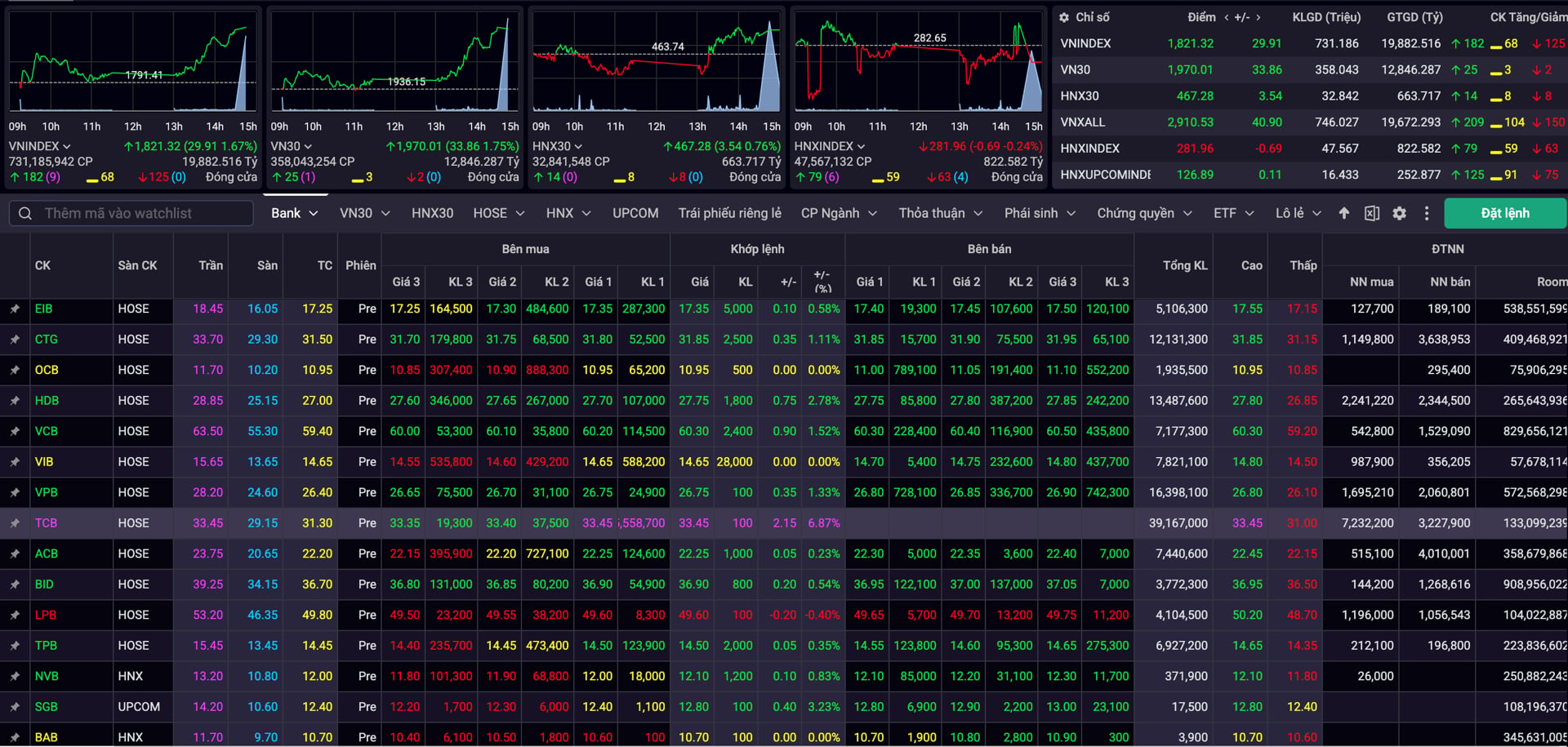The width and height of the screenshot is (1568, 747).
Task: Toggle the pin on the TCB row
Action: [x=15, y=523]
